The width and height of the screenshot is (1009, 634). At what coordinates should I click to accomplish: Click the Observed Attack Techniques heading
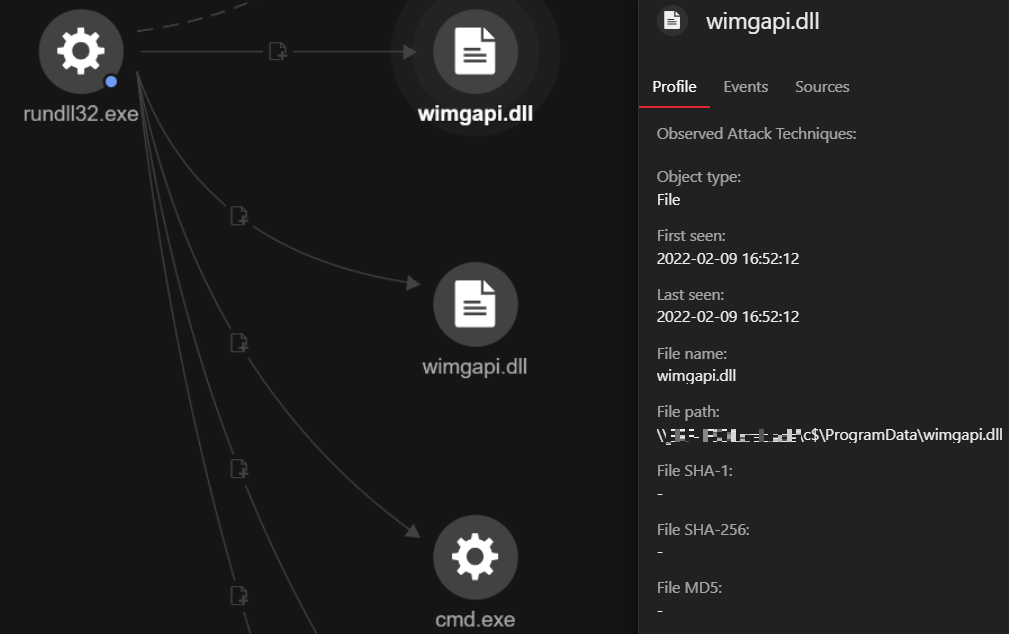tap(756, 134)
